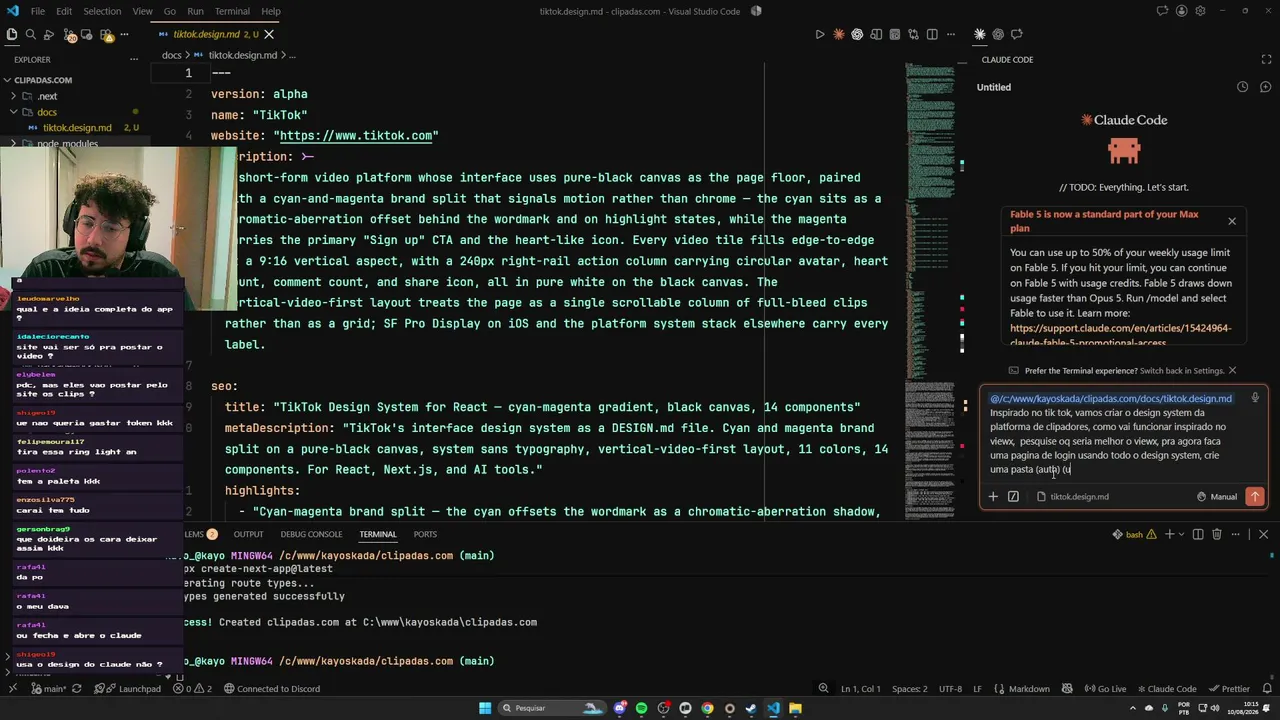Change indentation via Spaces: 2
1280x720 pixels.
(910, 688)
